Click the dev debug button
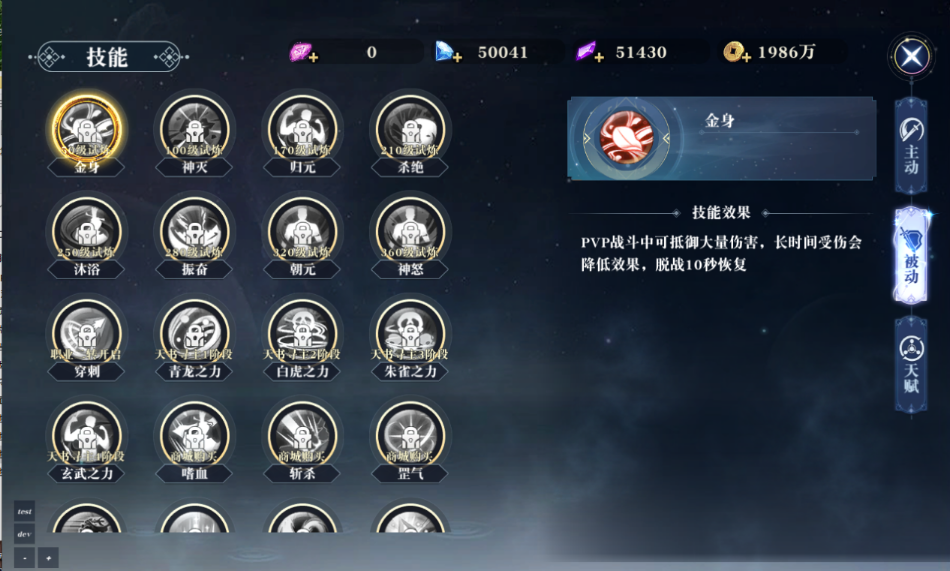This screenshot has width=950, height=571. (24, 534)
